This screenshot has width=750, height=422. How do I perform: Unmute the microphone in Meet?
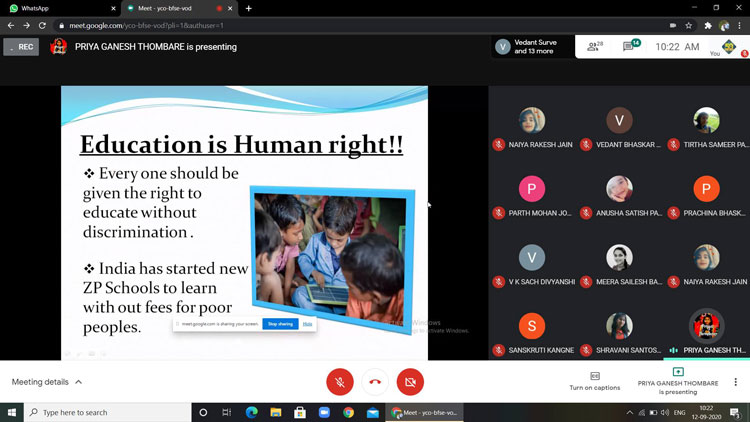tap(340, 381)
